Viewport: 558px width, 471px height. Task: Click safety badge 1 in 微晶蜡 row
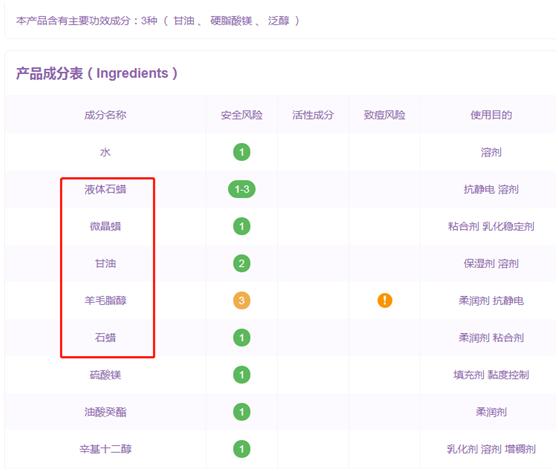tap(242, 226)
